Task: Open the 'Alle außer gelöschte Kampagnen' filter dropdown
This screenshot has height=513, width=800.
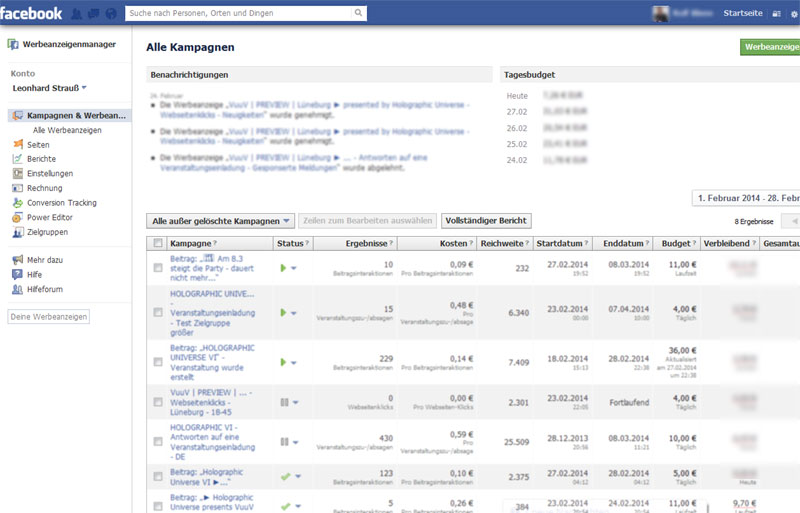Action: (x=220, y=221)
